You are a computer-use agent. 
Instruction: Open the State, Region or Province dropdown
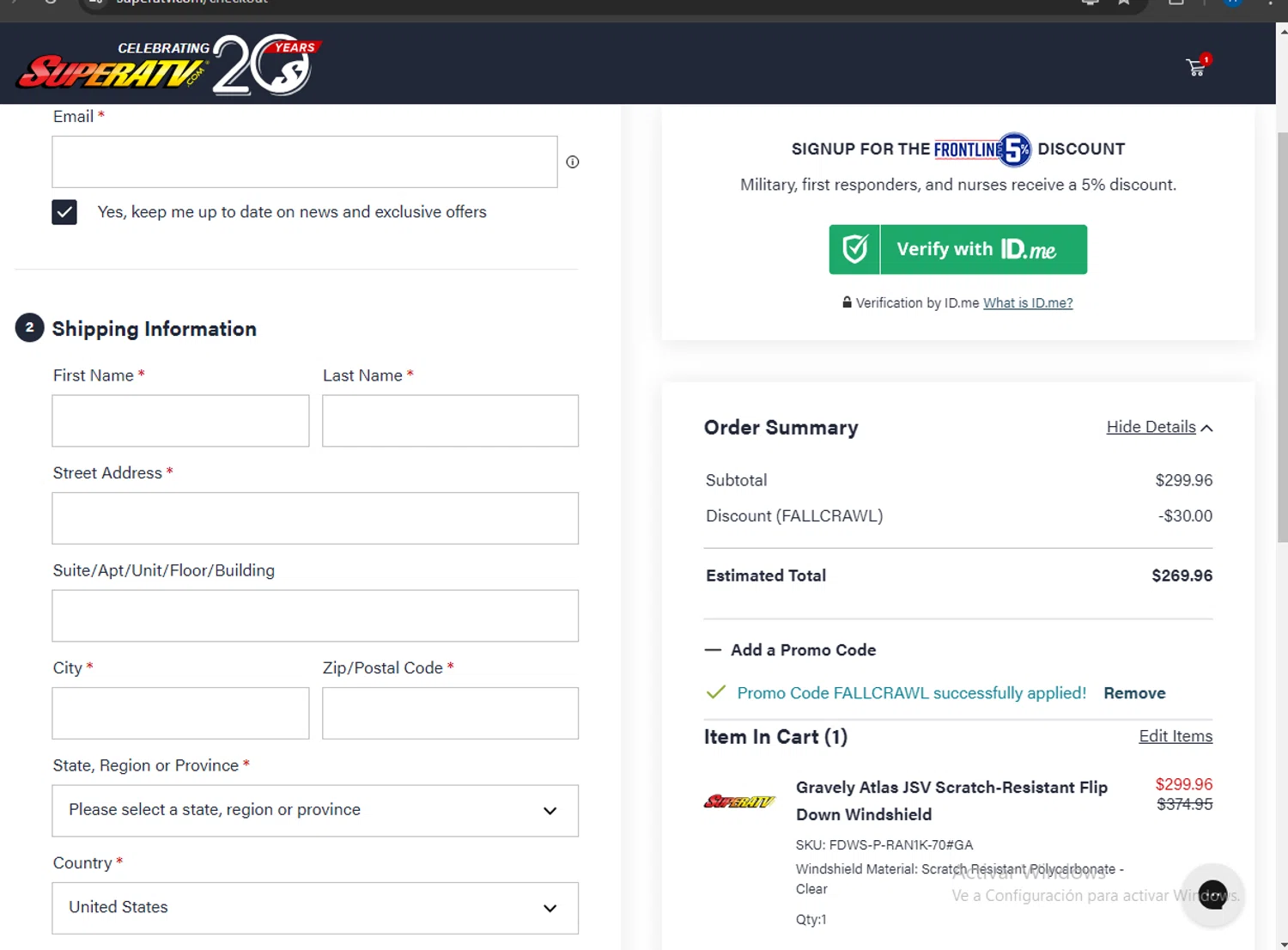click(315, 810)
